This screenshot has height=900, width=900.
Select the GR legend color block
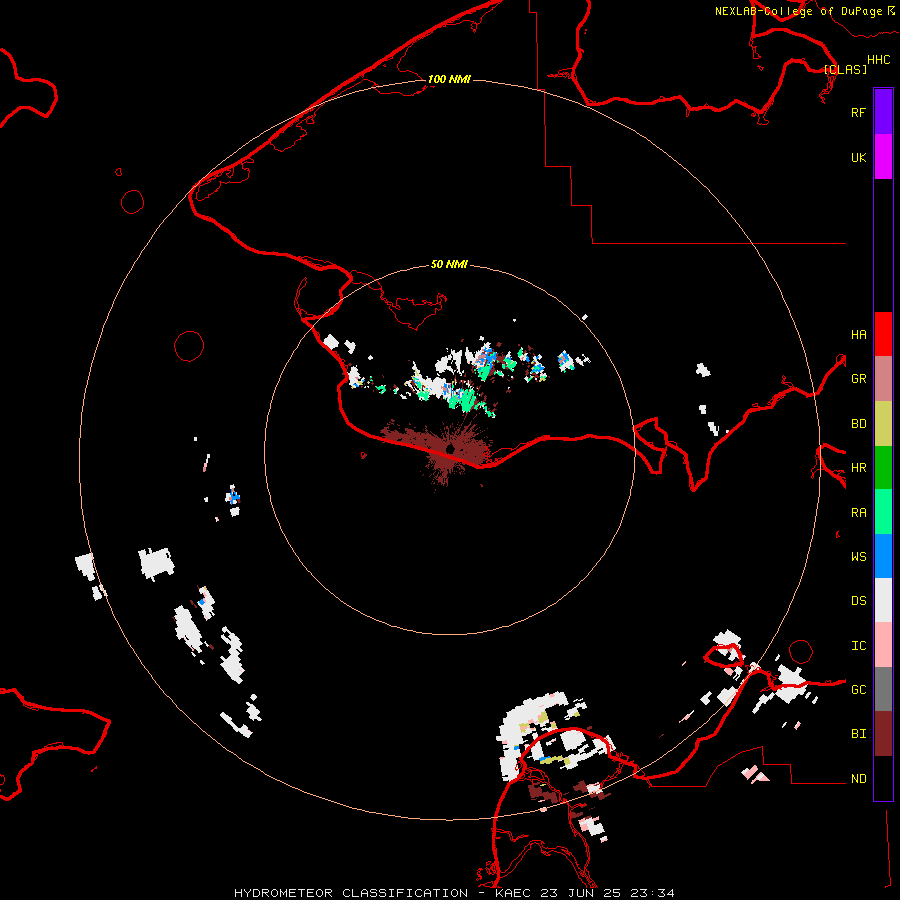click(x=883, y=379)
